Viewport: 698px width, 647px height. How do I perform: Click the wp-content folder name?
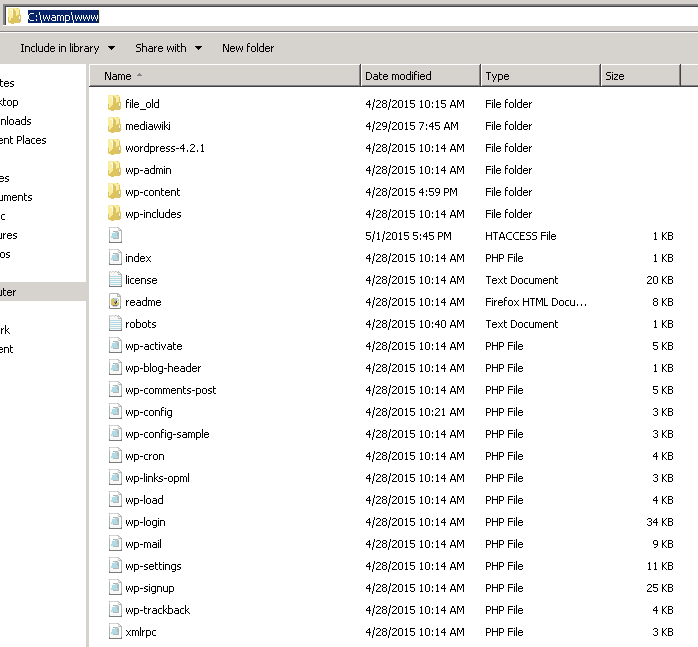(152, 192)
